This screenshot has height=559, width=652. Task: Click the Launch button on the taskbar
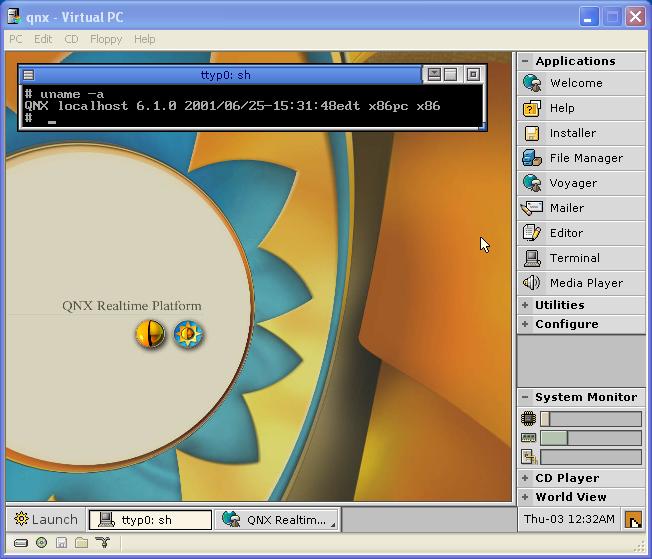click(x=46, y=519)
